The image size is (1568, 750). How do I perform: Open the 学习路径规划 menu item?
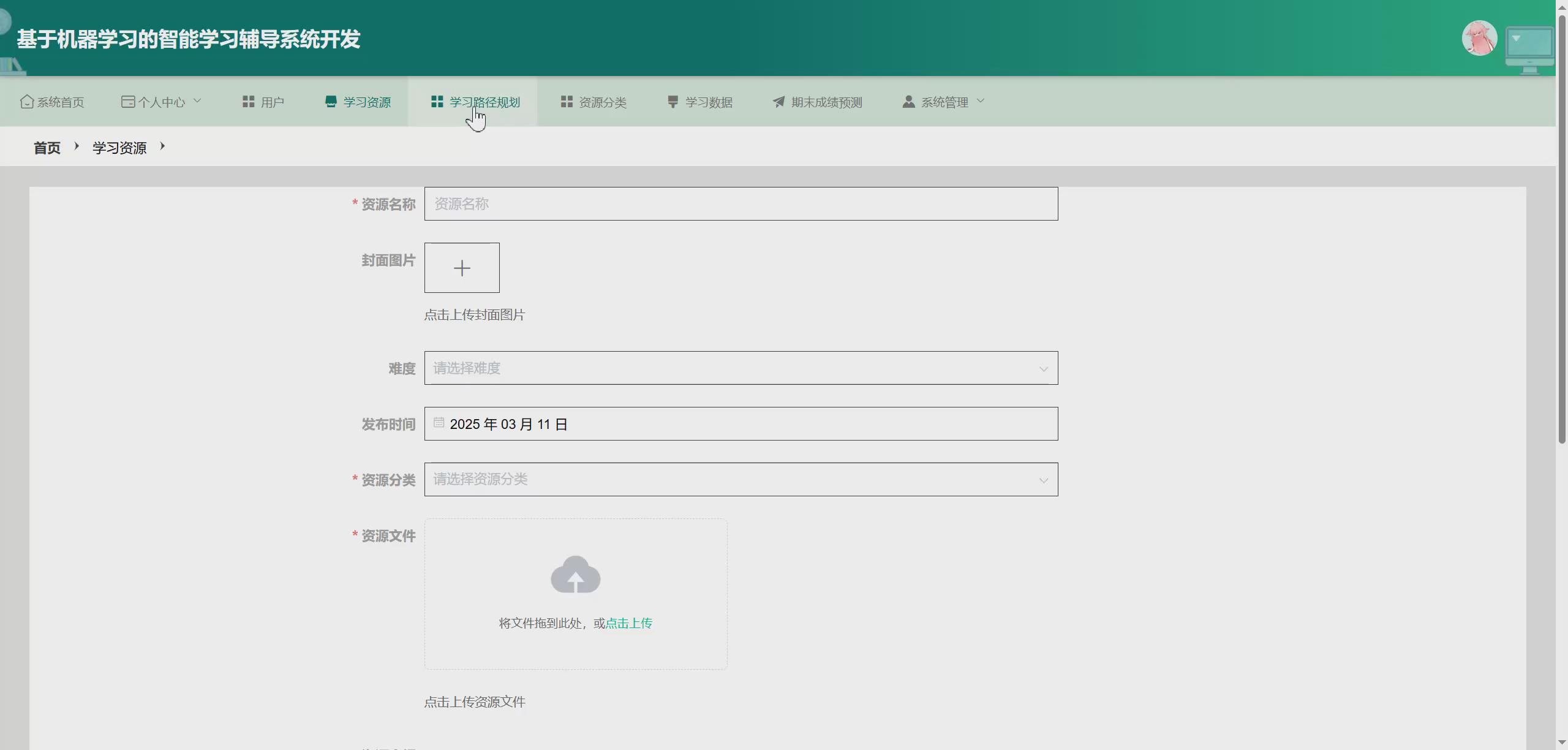[x=484, y=102]
